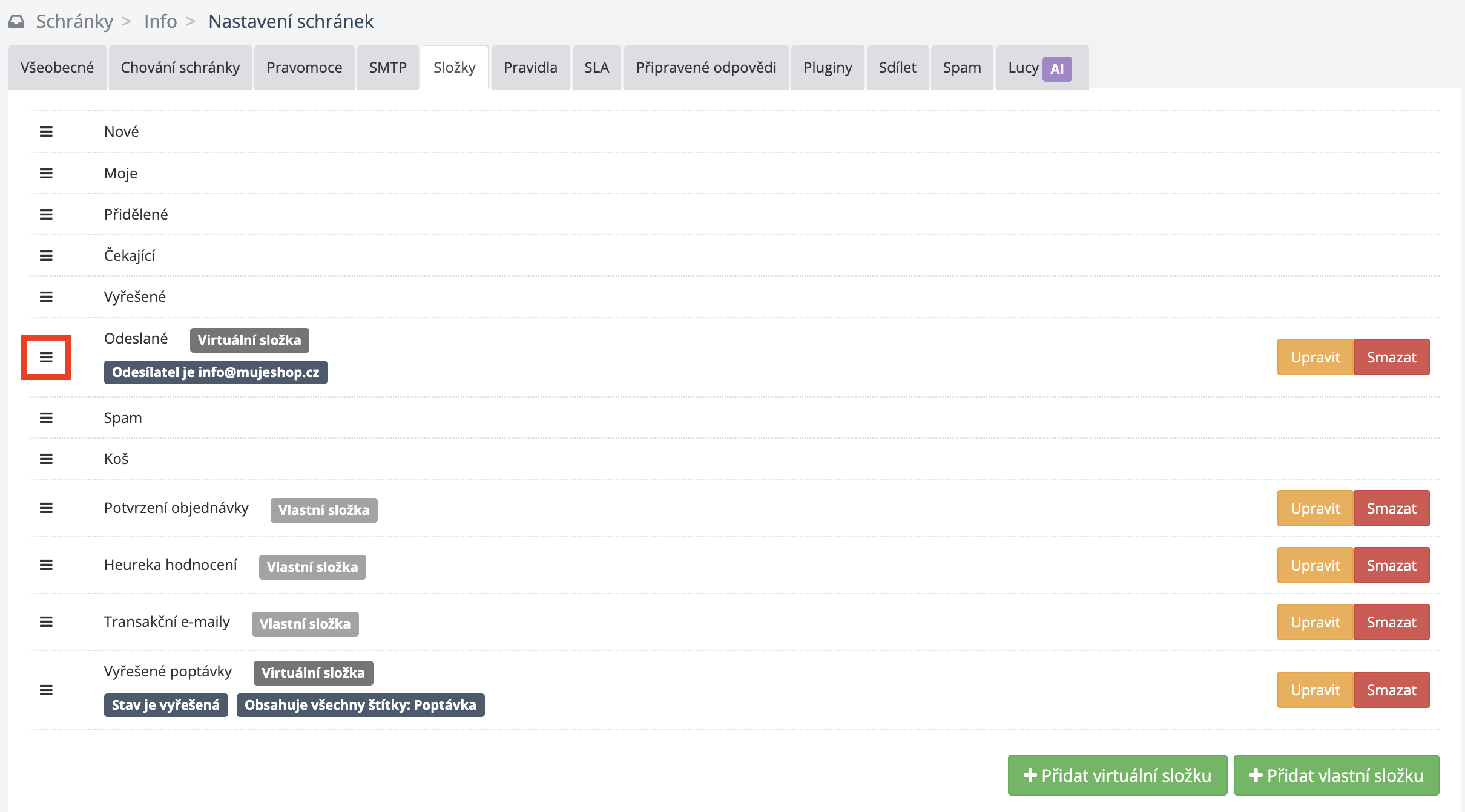Delete the Heureka hodnocení folder with Smazat
This screenshot has width=1465, height=812.
point(1391,565)
